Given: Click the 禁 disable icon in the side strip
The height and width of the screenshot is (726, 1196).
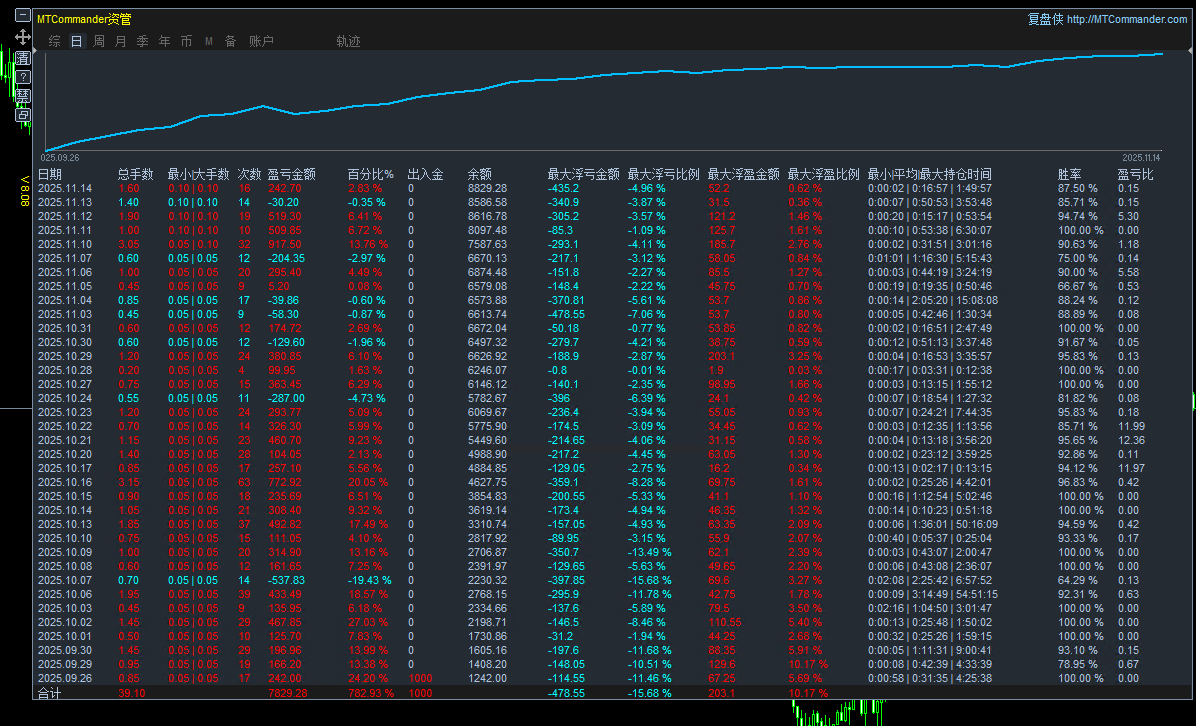Looking at the screenshot, I should pyautogui.click(x=23, y=96).
